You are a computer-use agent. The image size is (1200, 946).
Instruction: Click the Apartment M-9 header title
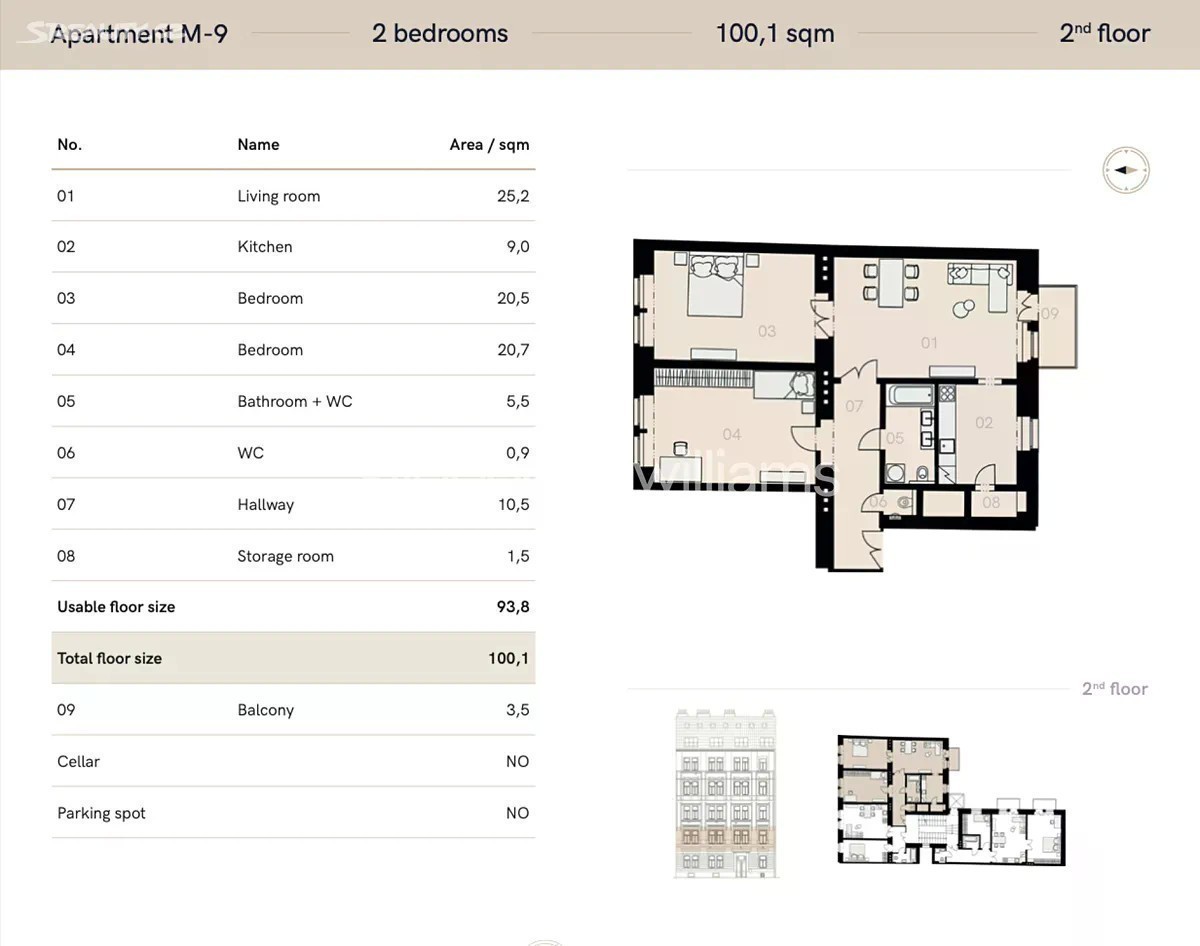[x=139, y=34]
